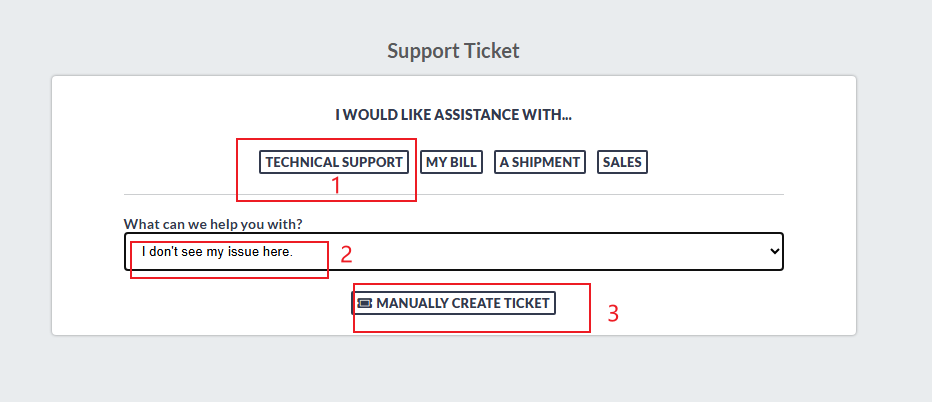Click the "I would like assistance with..." heading
The image size is (932, 402).
453,115
